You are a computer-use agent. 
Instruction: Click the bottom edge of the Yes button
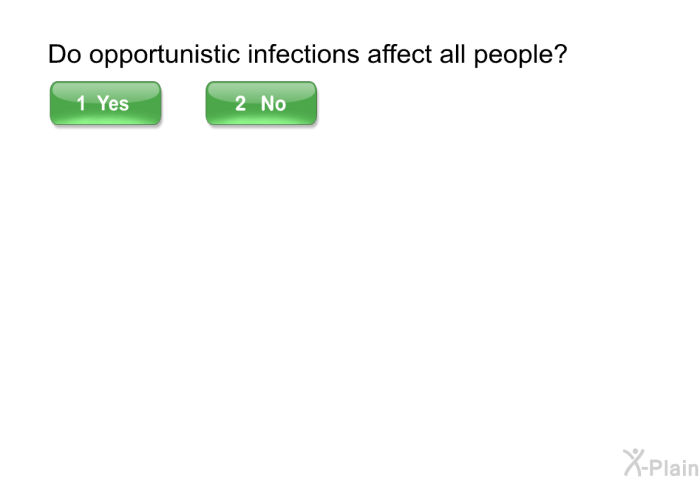pyautogui.click(x=105, y=124)
